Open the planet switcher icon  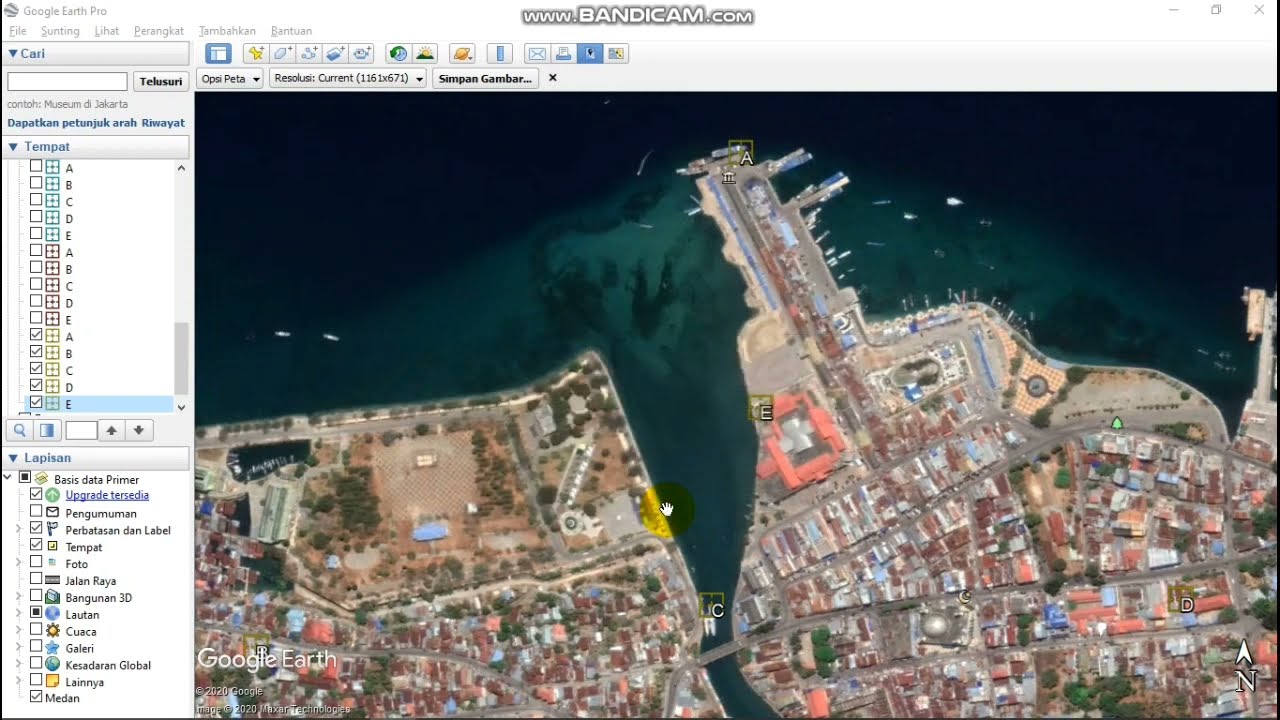pos(461,54)
